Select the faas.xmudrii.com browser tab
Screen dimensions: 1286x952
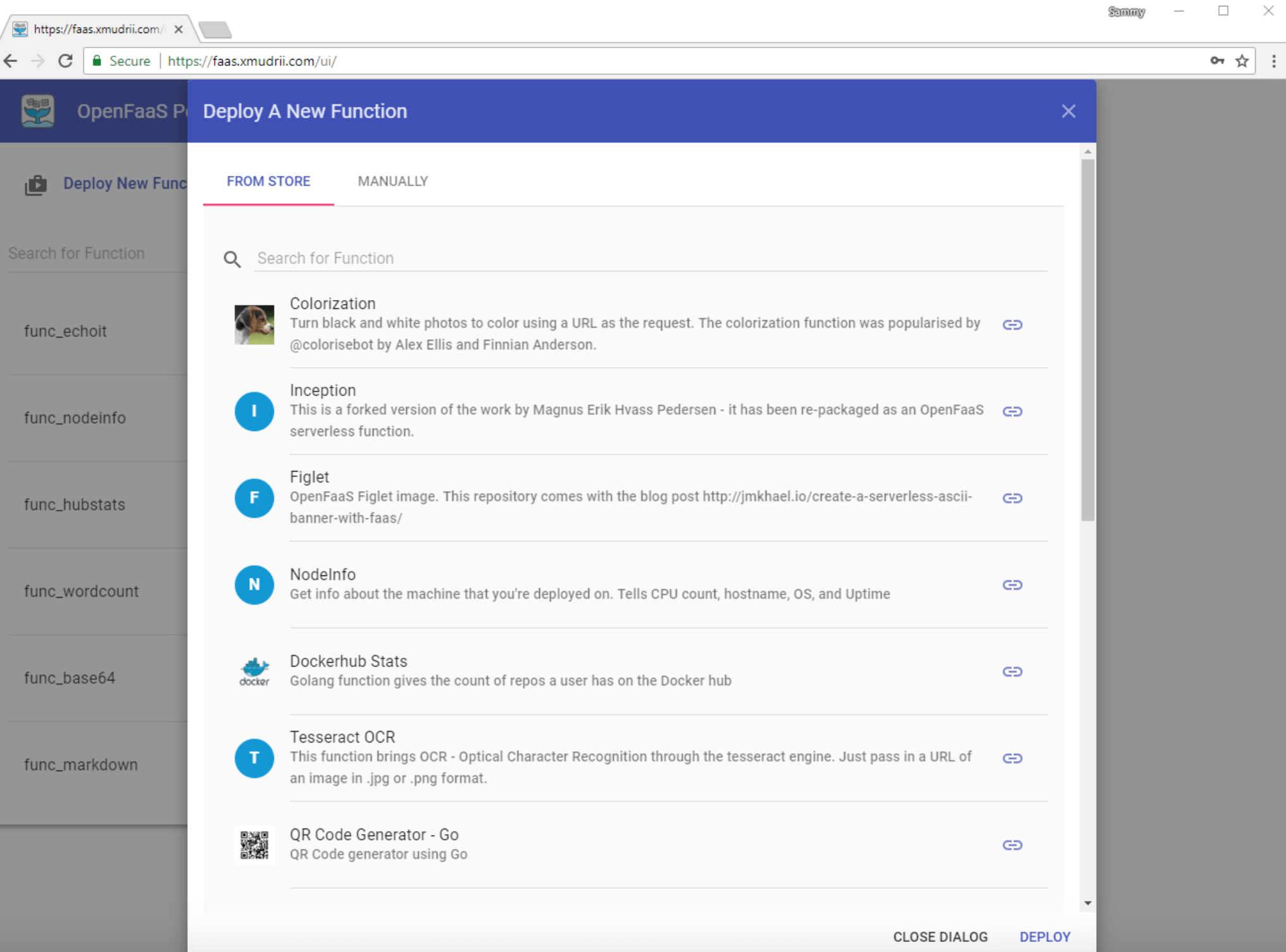pos(98,29)
